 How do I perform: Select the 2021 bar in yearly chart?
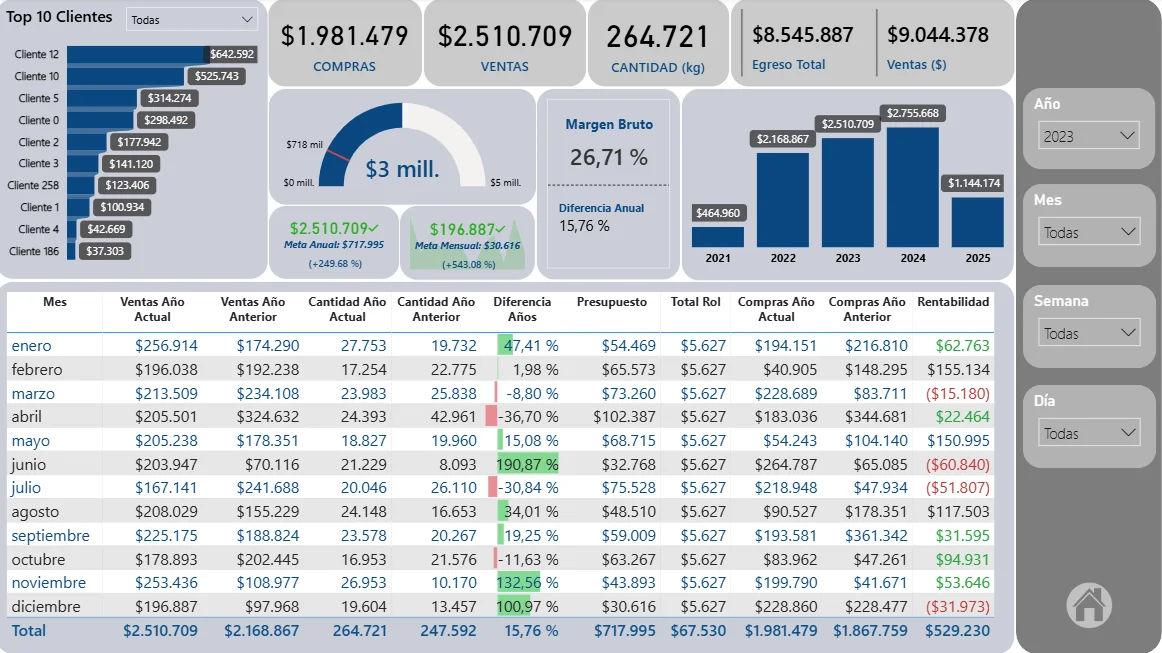pyautogui.click(x=718, y=237)
